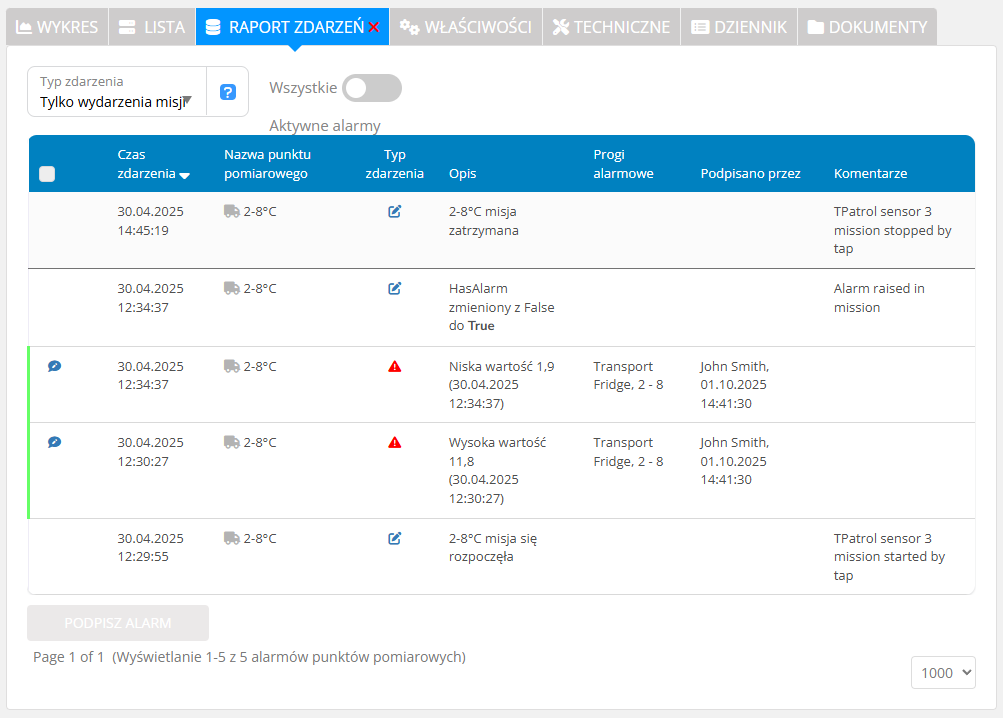The width and height of the screenshot is (1003, 718).
Task: Open the Dokumenty tab
Action: tap(867, 27)
